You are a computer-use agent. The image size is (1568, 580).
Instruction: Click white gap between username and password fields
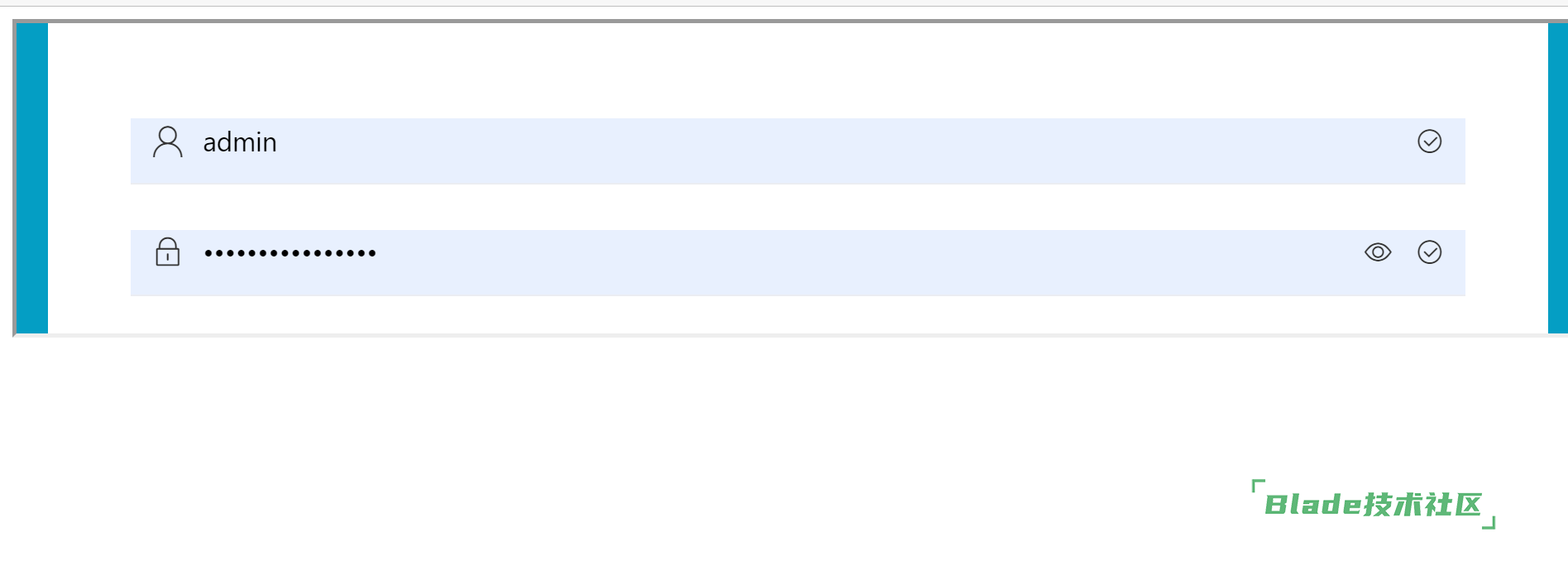794,207
